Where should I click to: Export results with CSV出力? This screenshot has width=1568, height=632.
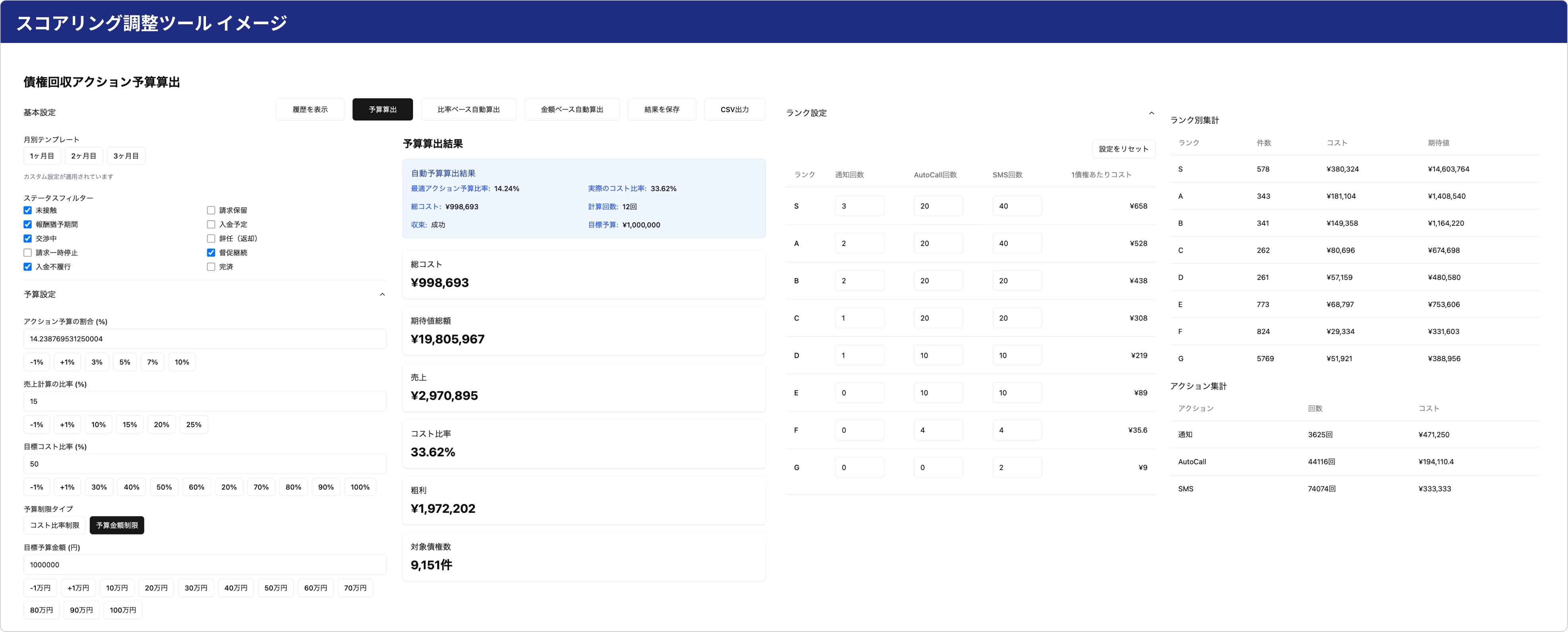(x=734, y=110)
